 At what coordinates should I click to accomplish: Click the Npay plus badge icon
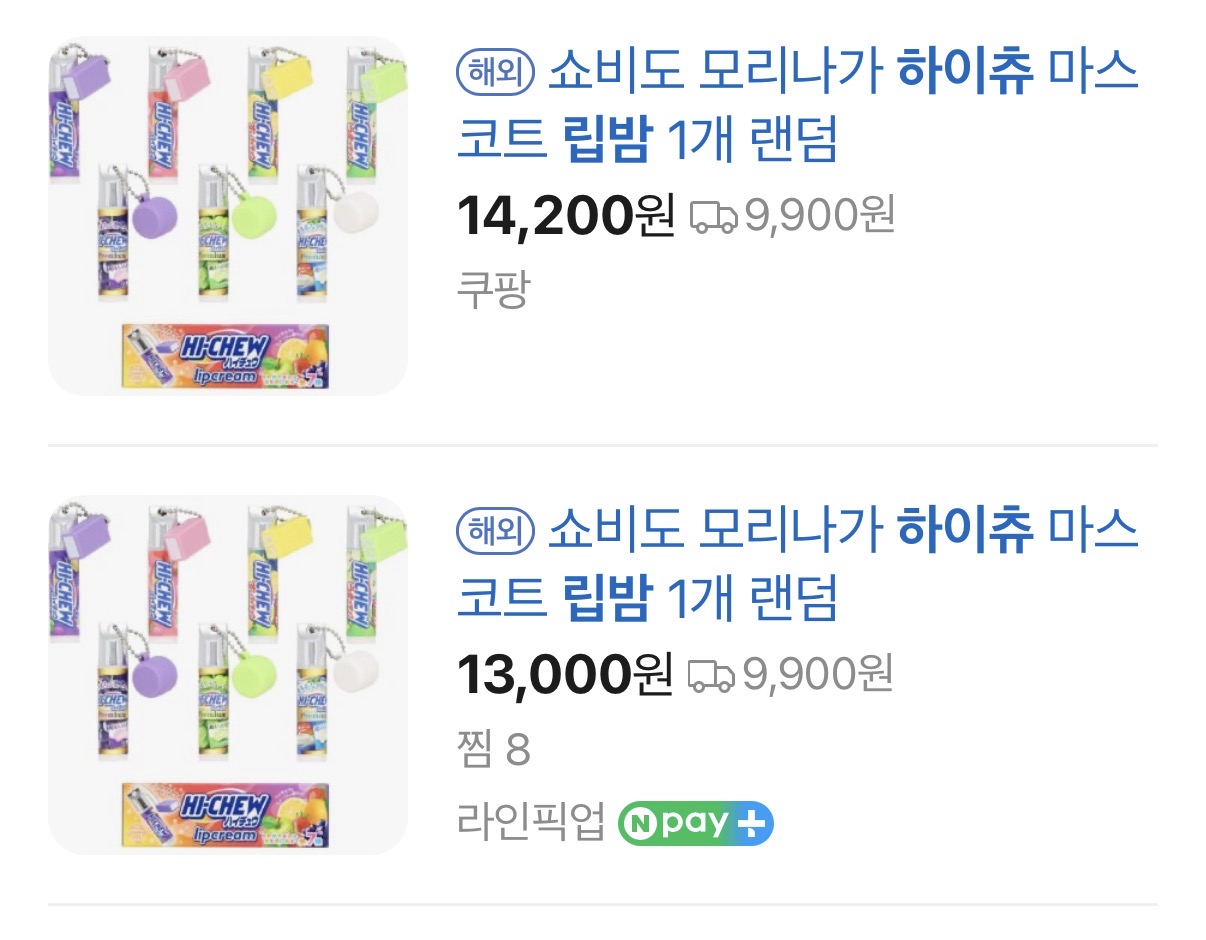pos(695,823)
